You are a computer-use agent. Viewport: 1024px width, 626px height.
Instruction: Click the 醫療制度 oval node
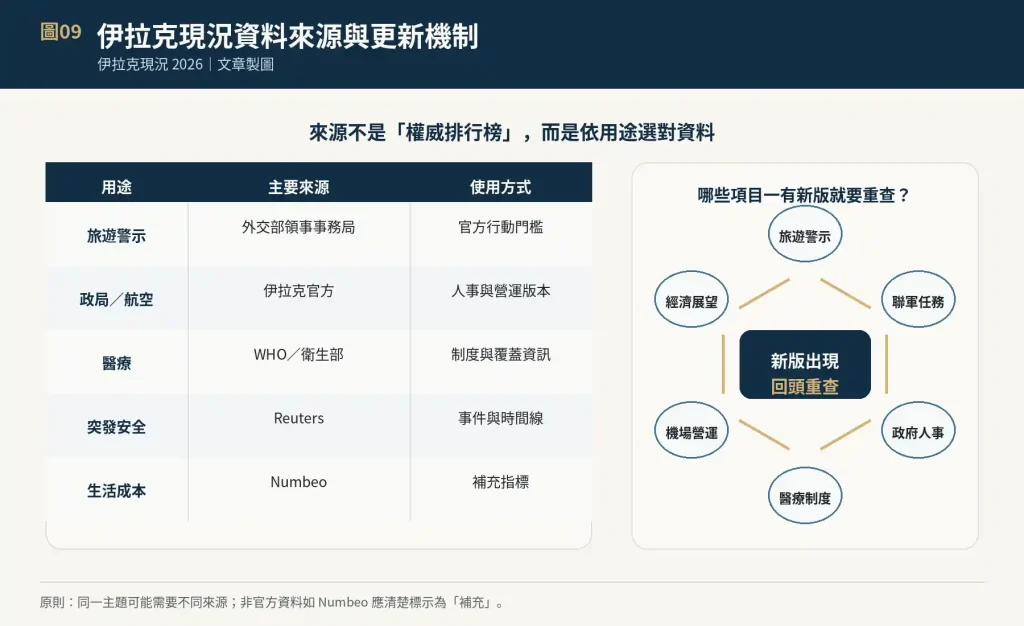[x=805, y=496]
